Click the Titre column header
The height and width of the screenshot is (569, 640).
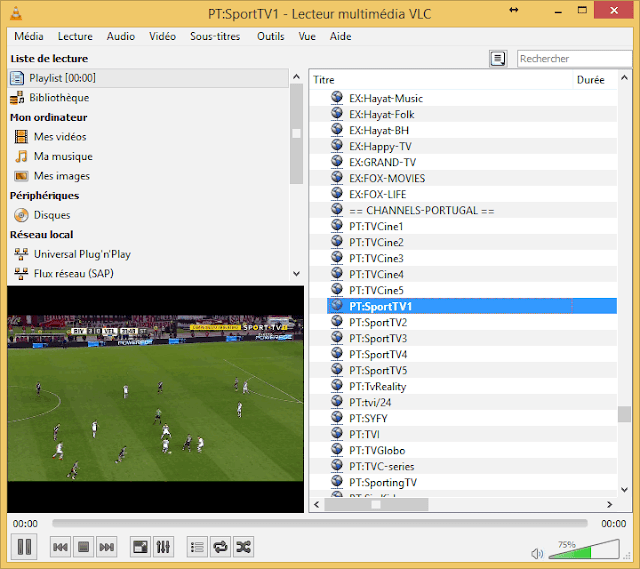coord(441,80)
